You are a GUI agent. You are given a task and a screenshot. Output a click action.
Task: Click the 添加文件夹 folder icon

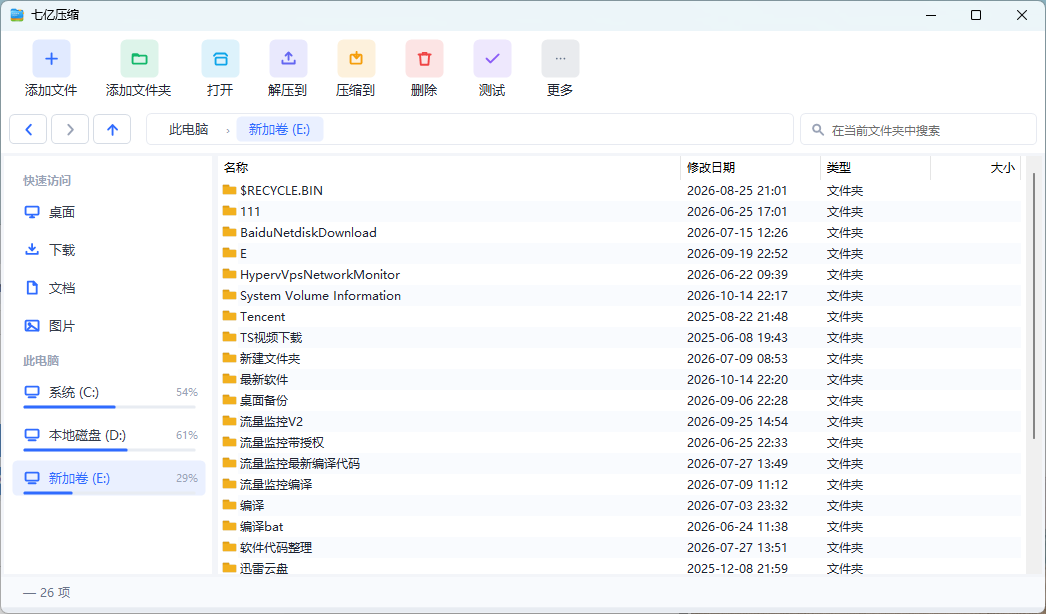pos(139,59)
